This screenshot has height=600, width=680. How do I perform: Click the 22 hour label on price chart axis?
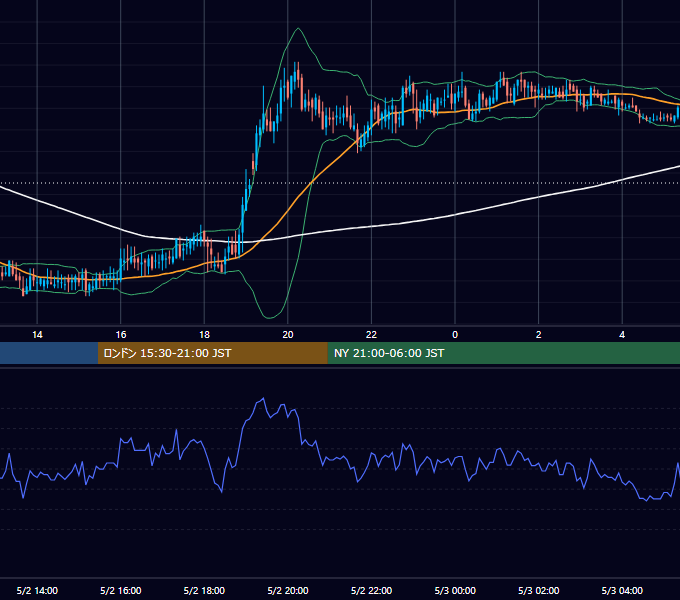click(x=371, y=335)
